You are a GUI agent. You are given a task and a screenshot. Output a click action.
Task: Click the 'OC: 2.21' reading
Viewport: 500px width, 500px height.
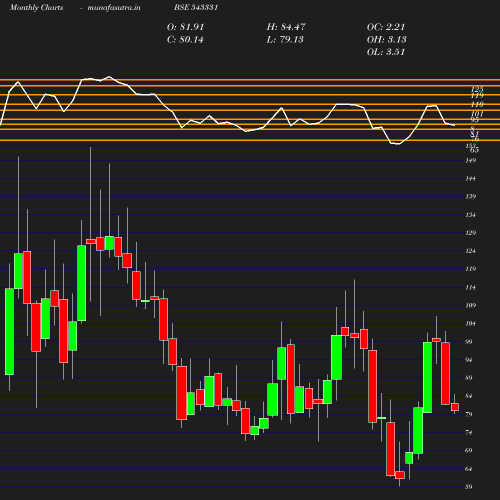[x=386, y=27]
